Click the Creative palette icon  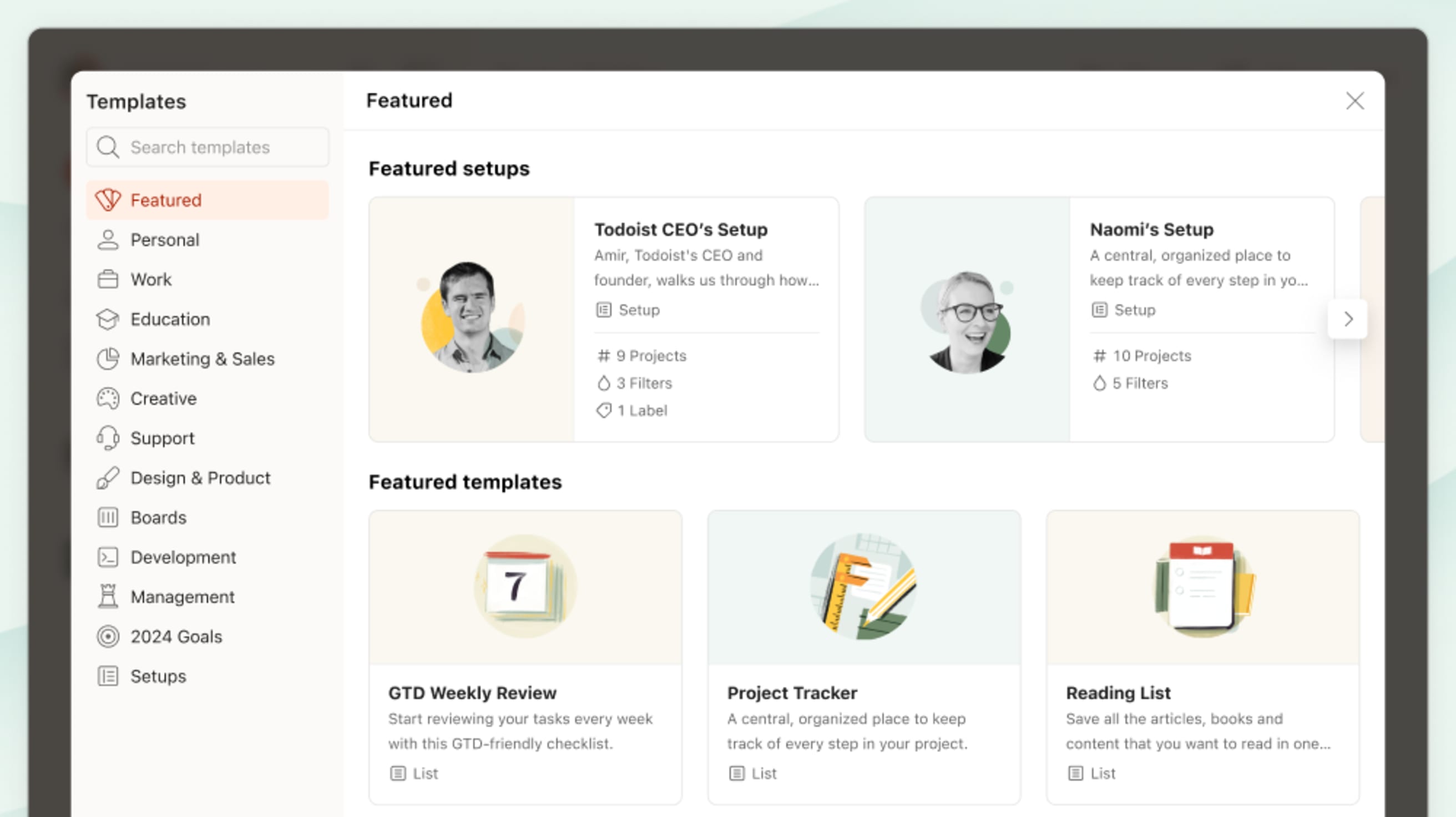point(108,398)
